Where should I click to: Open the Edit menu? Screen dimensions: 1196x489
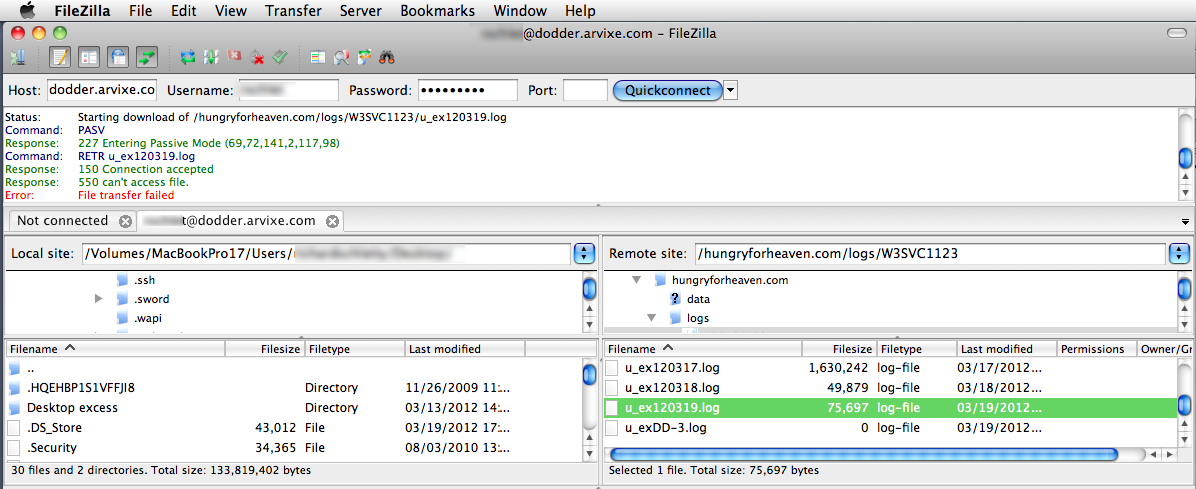click(183, 11)
